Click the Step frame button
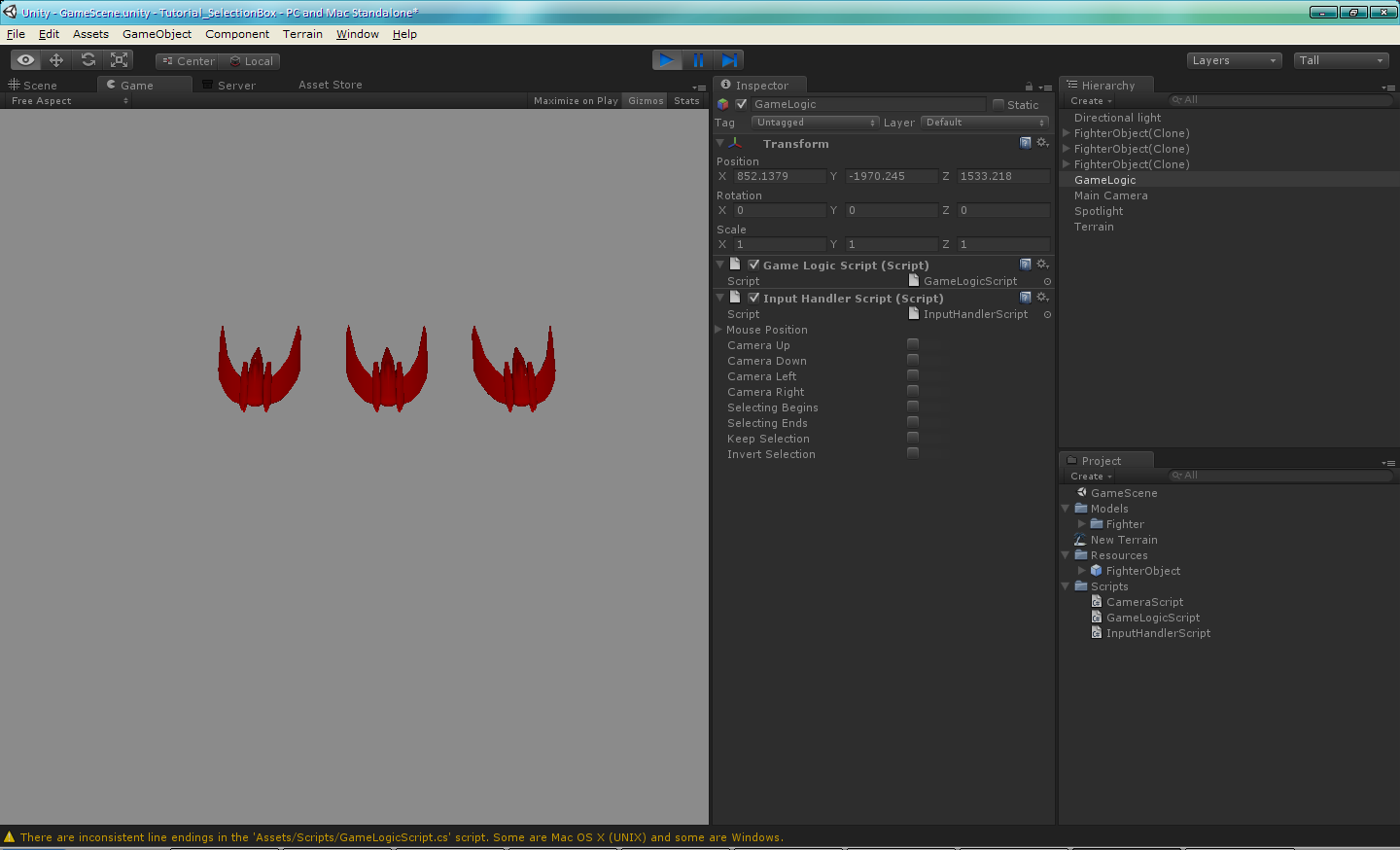 (x=729, y=60)
